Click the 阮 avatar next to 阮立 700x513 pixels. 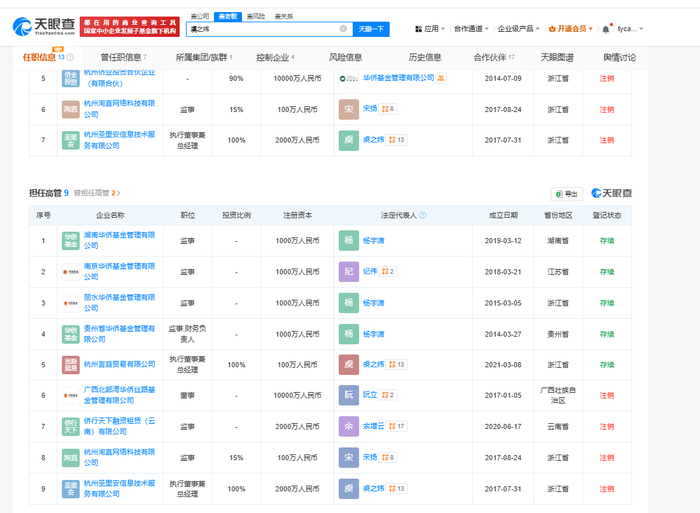pos(348,395)
